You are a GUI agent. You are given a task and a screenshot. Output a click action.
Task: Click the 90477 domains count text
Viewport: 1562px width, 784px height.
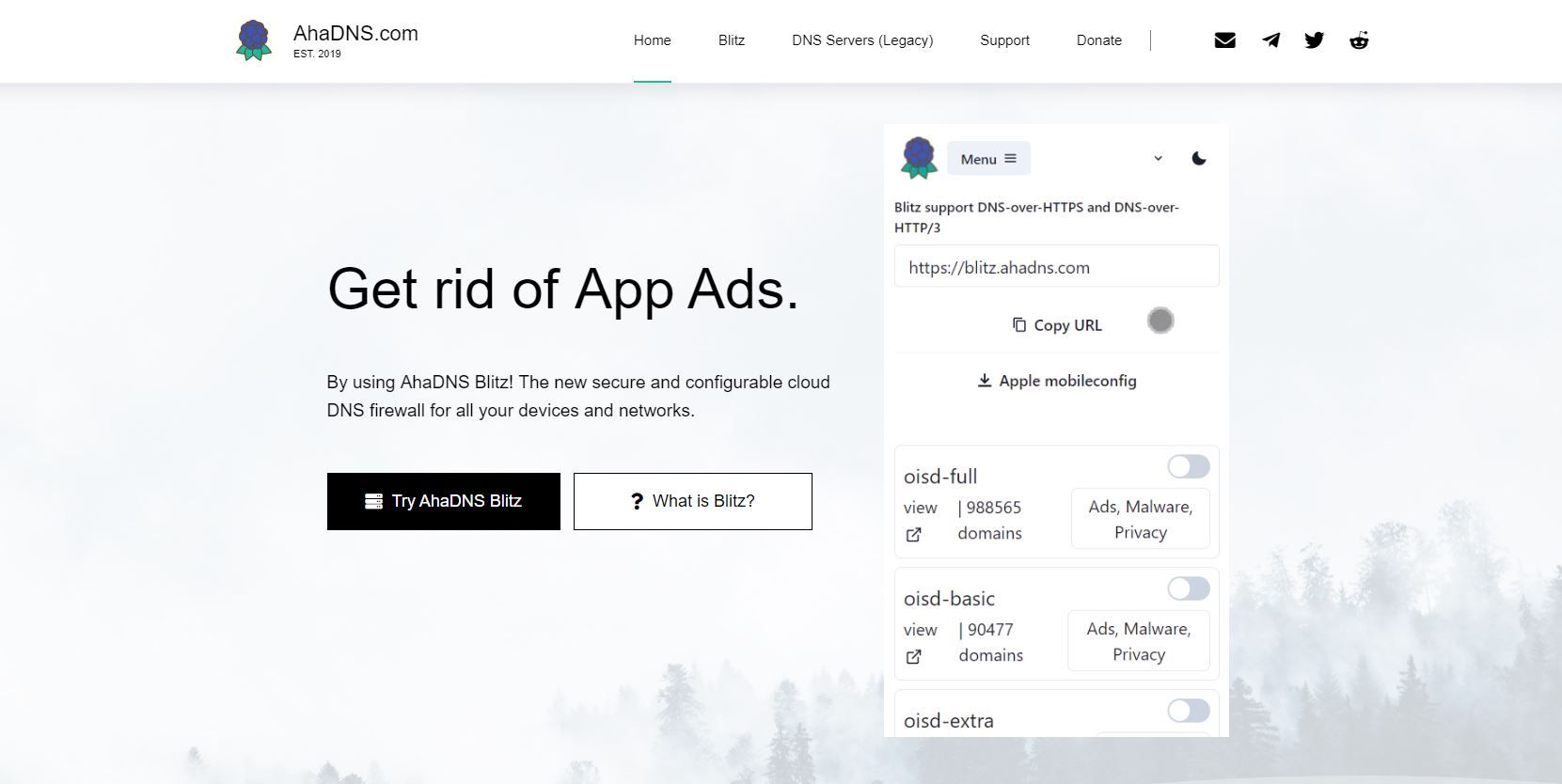[990, 642]
